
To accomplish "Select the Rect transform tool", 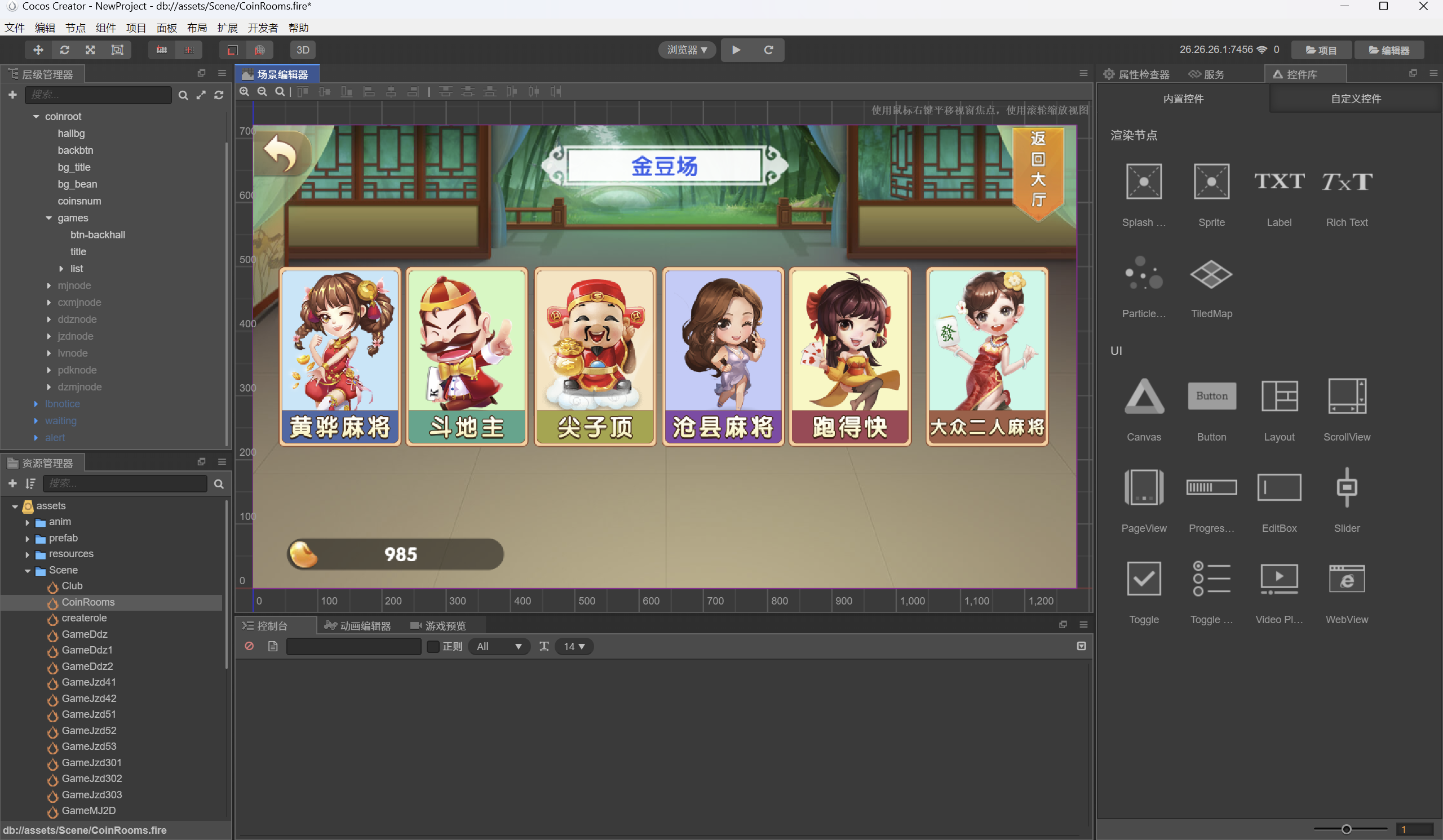I will [x=117, y=50].
